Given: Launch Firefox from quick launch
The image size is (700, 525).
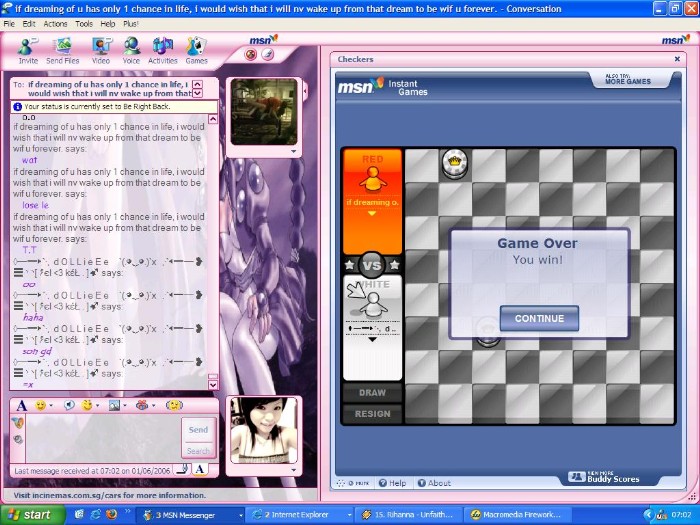Looking at the screenshot, I should [112, 514].
